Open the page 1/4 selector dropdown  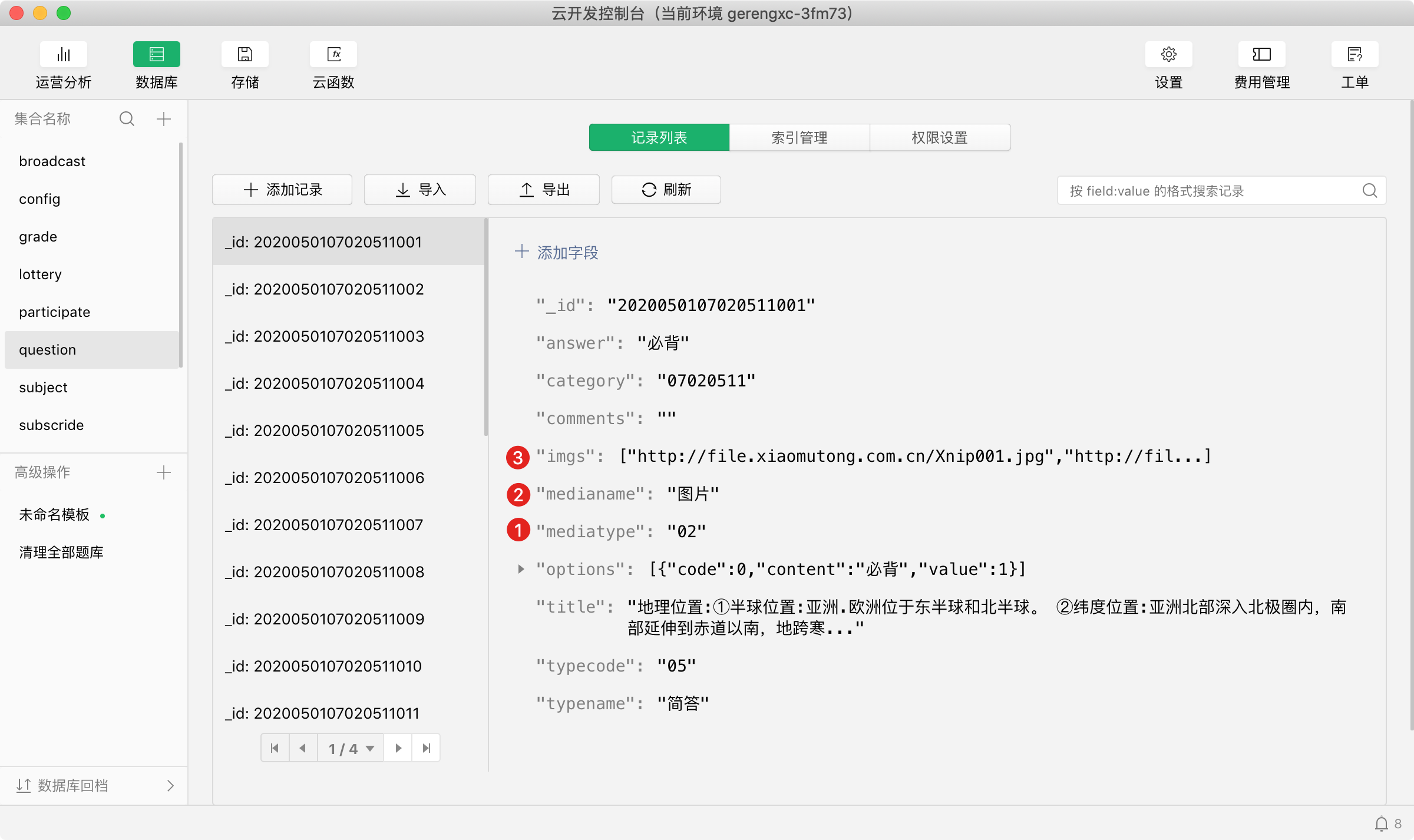351,748
